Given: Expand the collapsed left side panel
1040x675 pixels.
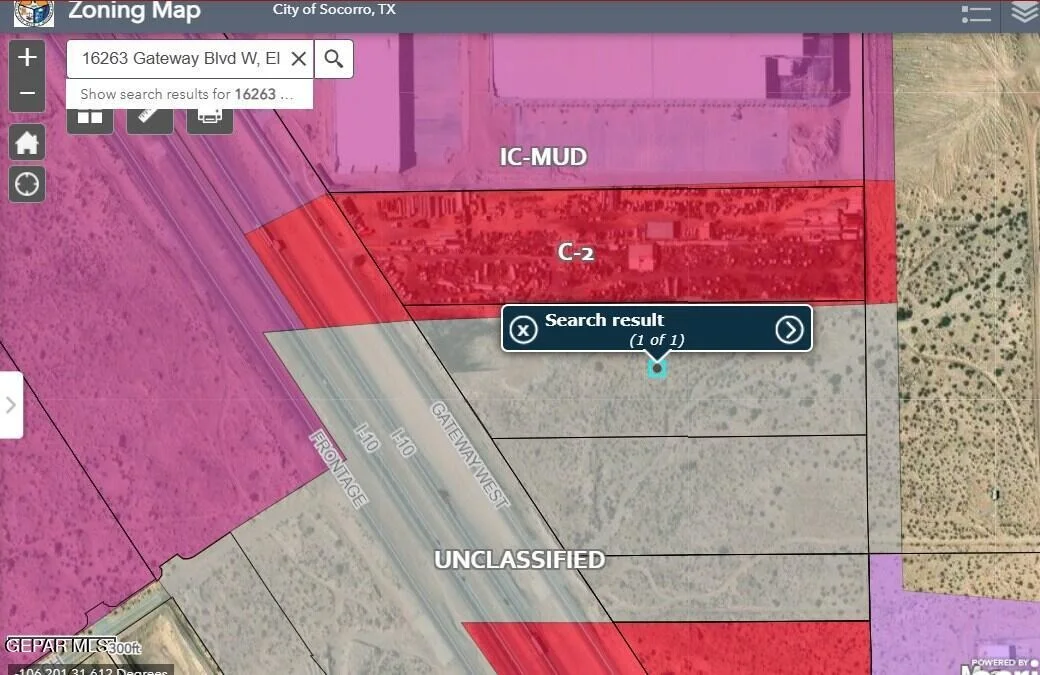Looking at the screenshot, I should coord(11,404).
